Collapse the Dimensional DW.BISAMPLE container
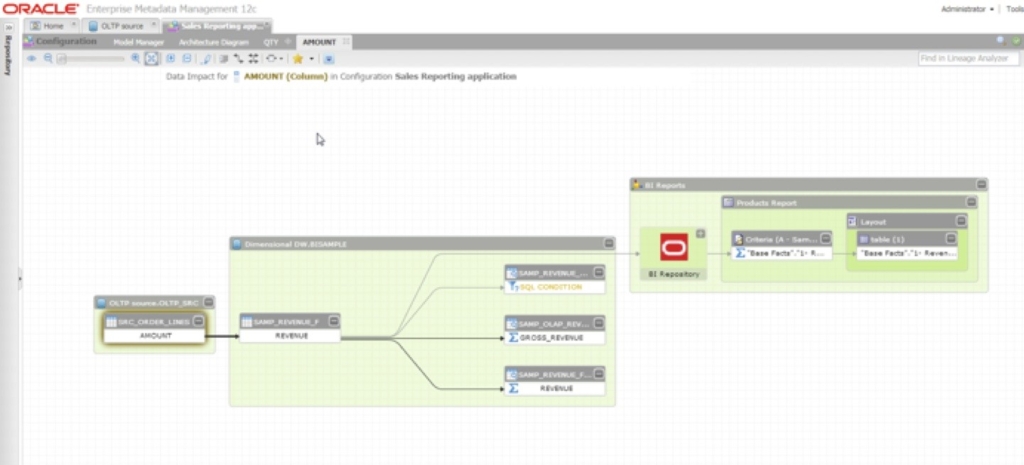 (608, 244)
